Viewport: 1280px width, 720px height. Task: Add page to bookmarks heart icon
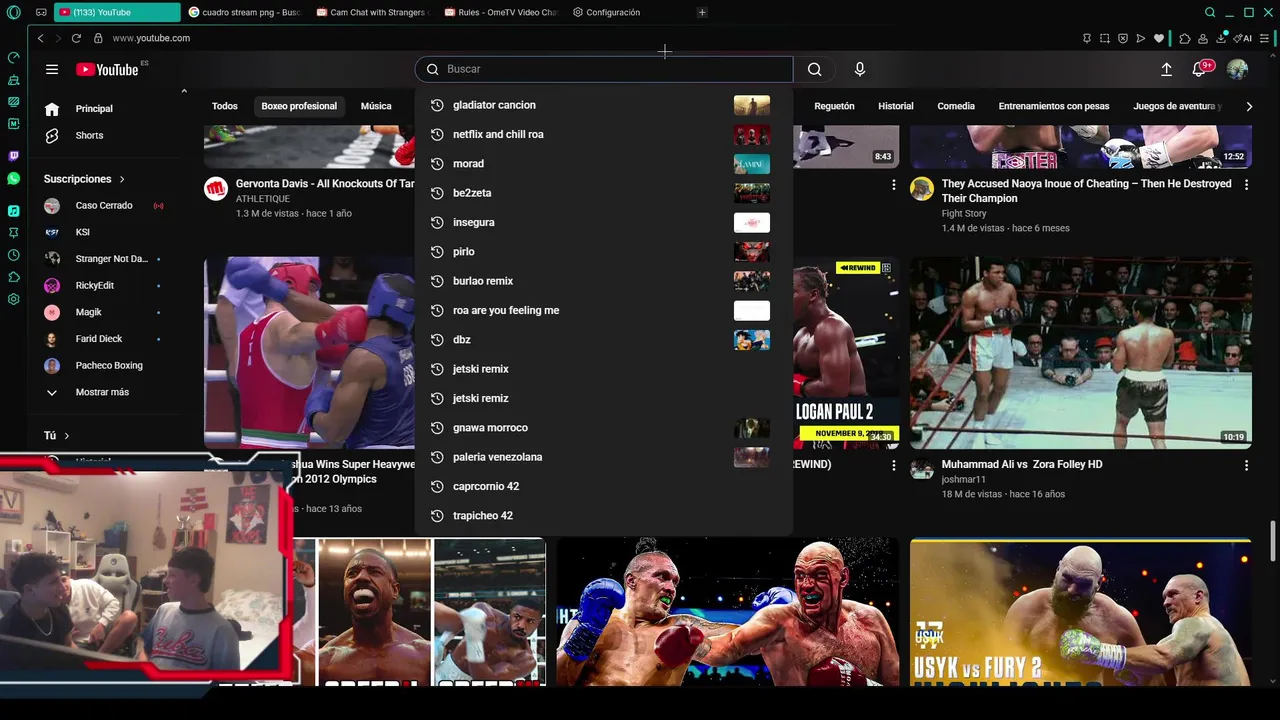pos(1159,38)
